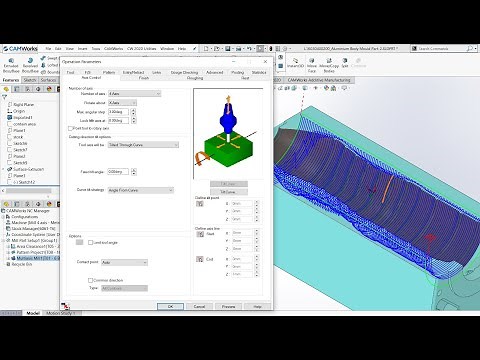Open the Tool axis will be dropdown

coord(143,145)
